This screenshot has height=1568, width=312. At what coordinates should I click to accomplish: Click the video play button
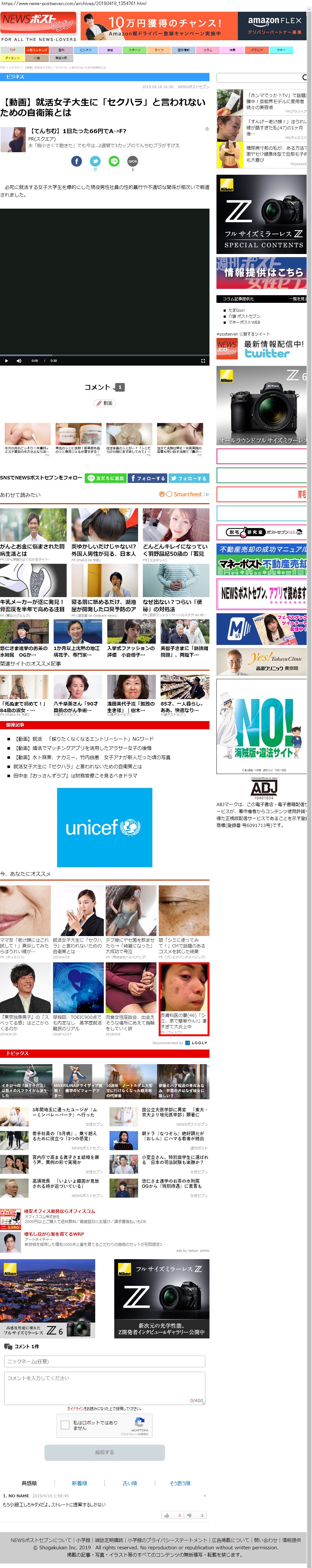pyautogui.click(x=7, y=360)
